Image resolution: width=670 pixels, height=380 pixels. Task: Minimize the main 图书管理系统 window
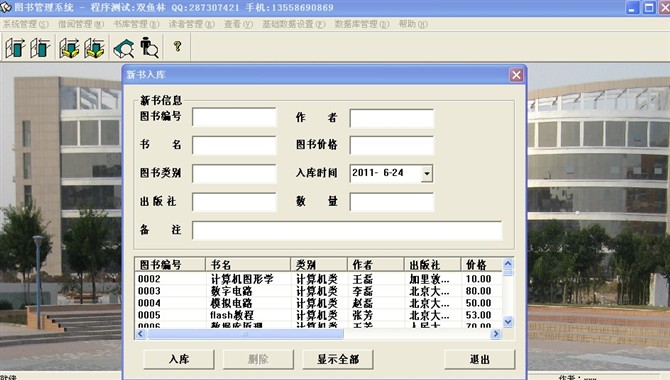632,7
